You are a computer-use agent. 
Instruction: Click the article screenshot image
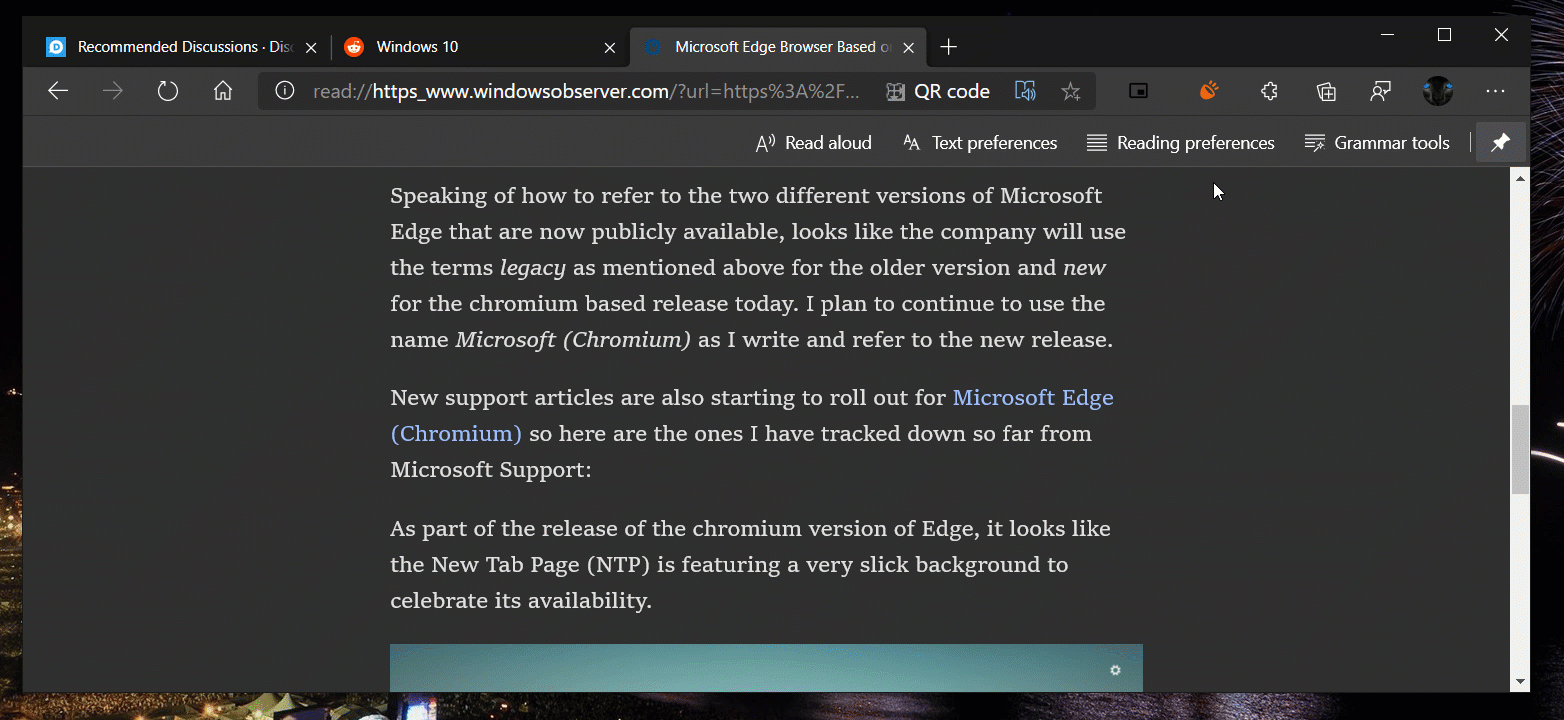tap(766, 668)
